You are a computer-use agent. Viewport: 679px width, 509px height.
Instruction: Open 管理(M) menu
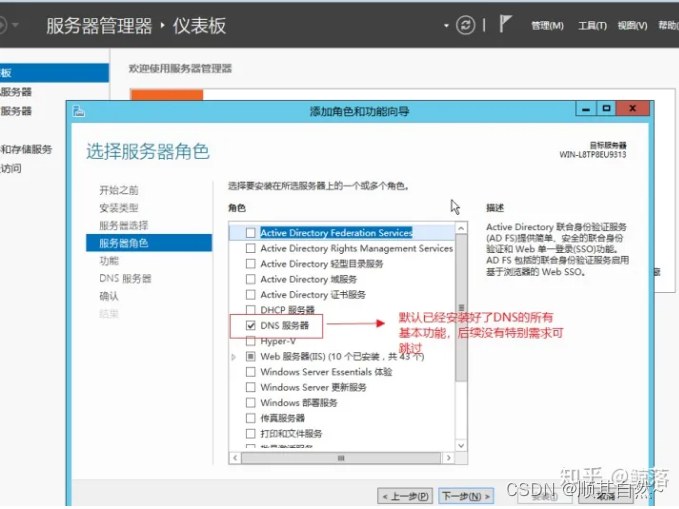547,26
